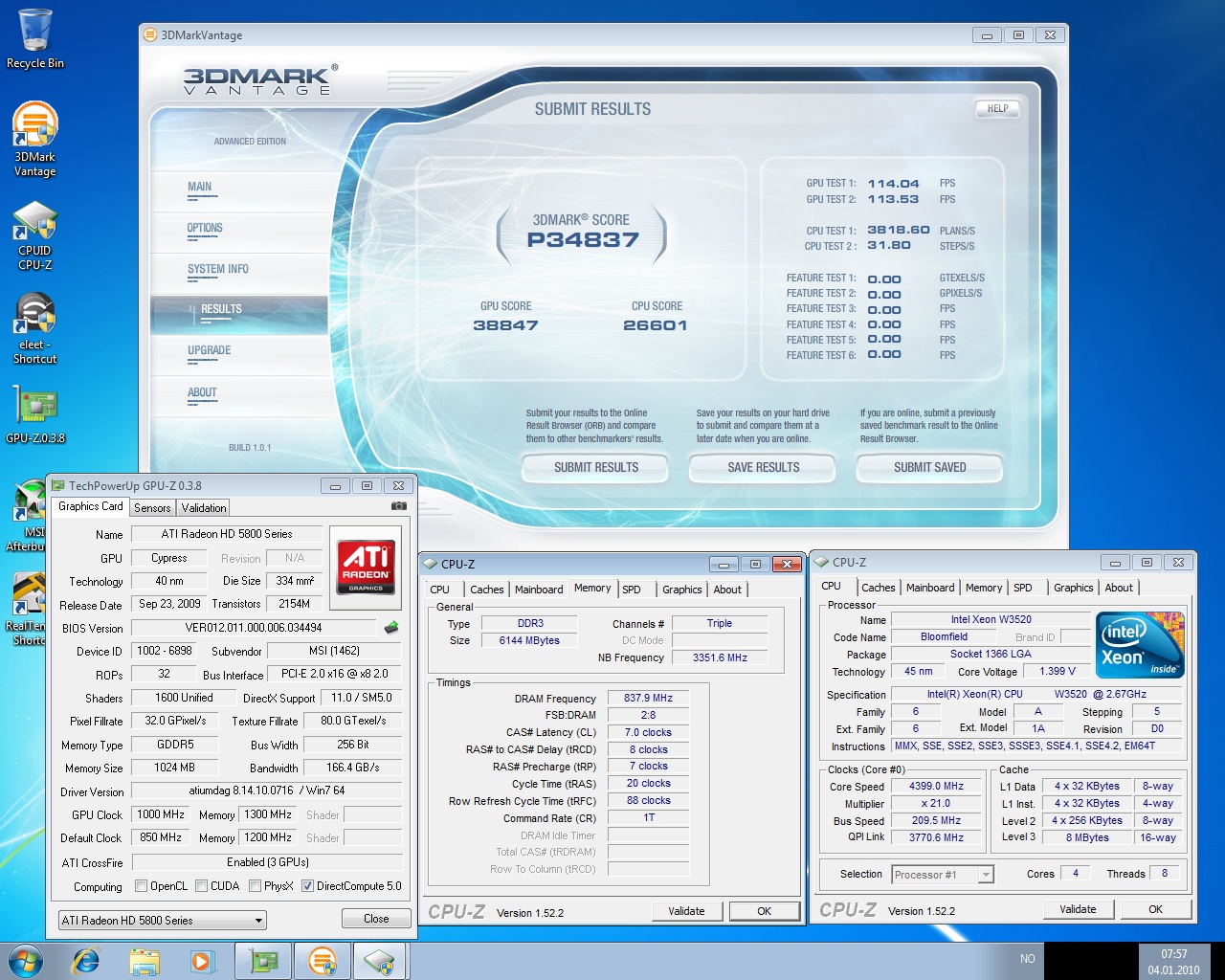This screenshot has height=980, width=1225.
Task: Open the About tab in the Memory CPU-Z window
Action: [727, 590]
